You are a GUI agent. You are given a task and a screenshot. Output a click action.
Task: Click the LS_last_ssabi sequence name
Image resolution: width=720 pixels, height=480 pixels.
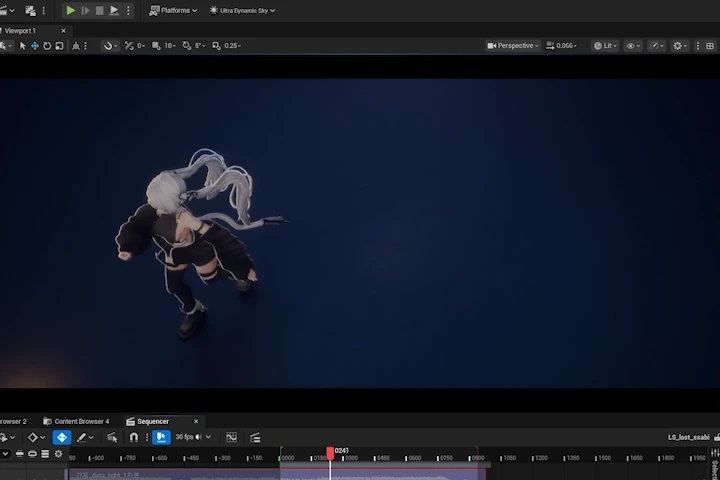click(688, 437)
